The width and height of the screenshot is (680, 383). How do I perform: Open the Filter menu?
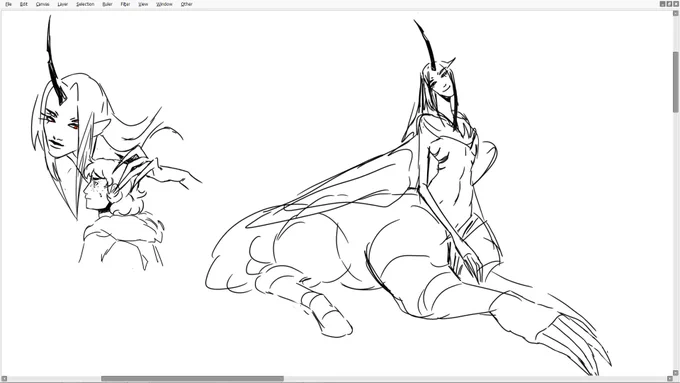pos(125,4)
